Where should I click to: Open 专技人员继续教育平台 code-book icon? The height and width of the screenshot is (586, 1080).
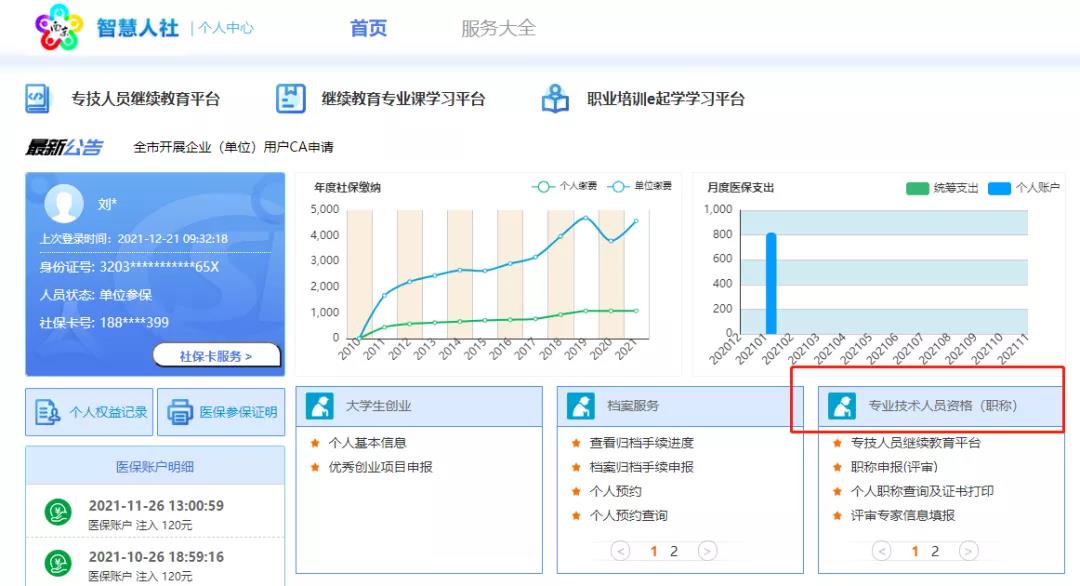[38, 99]
